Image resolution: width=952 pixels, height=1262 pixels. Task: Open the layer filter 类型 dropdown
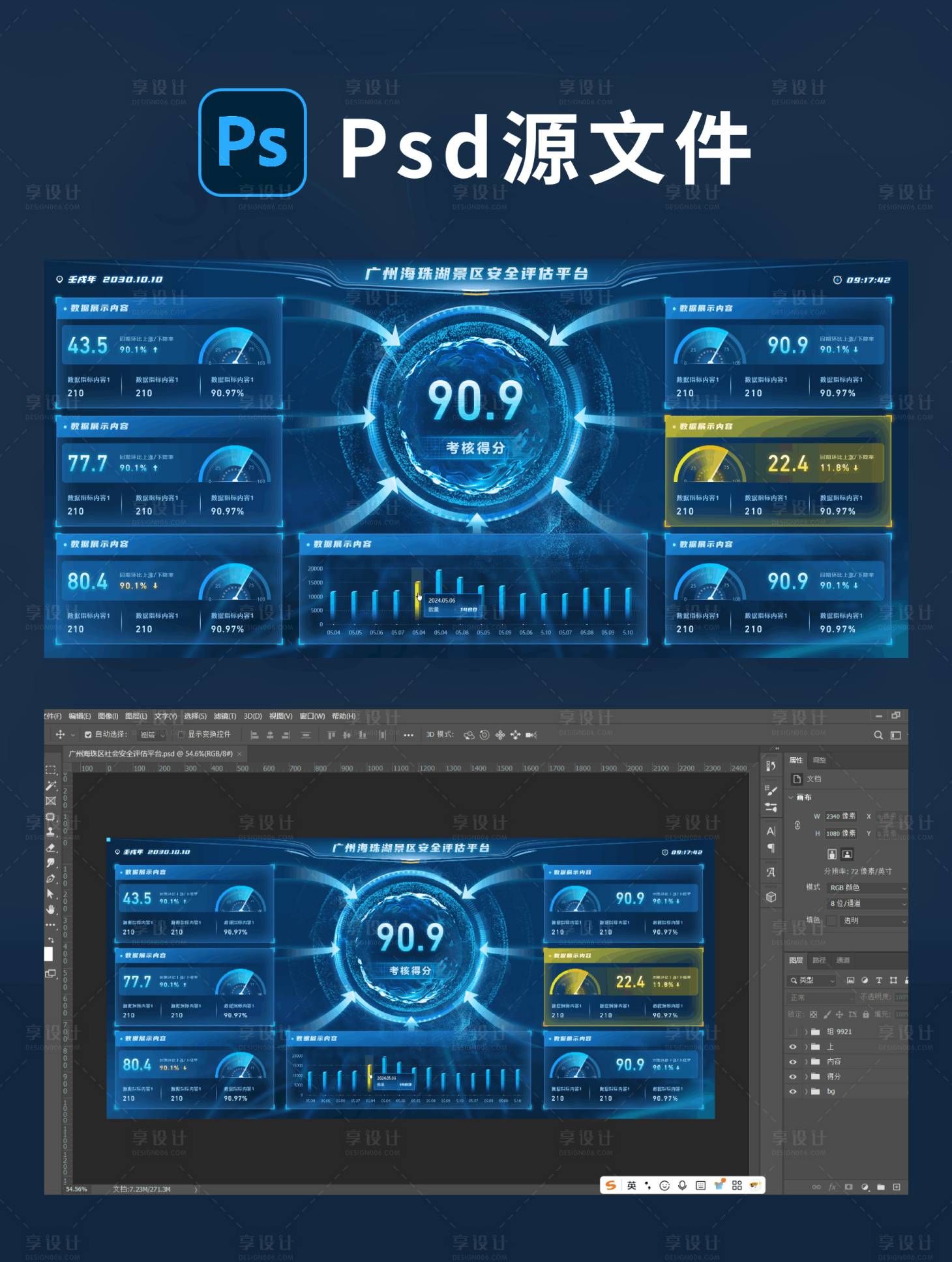pos(812,980)
